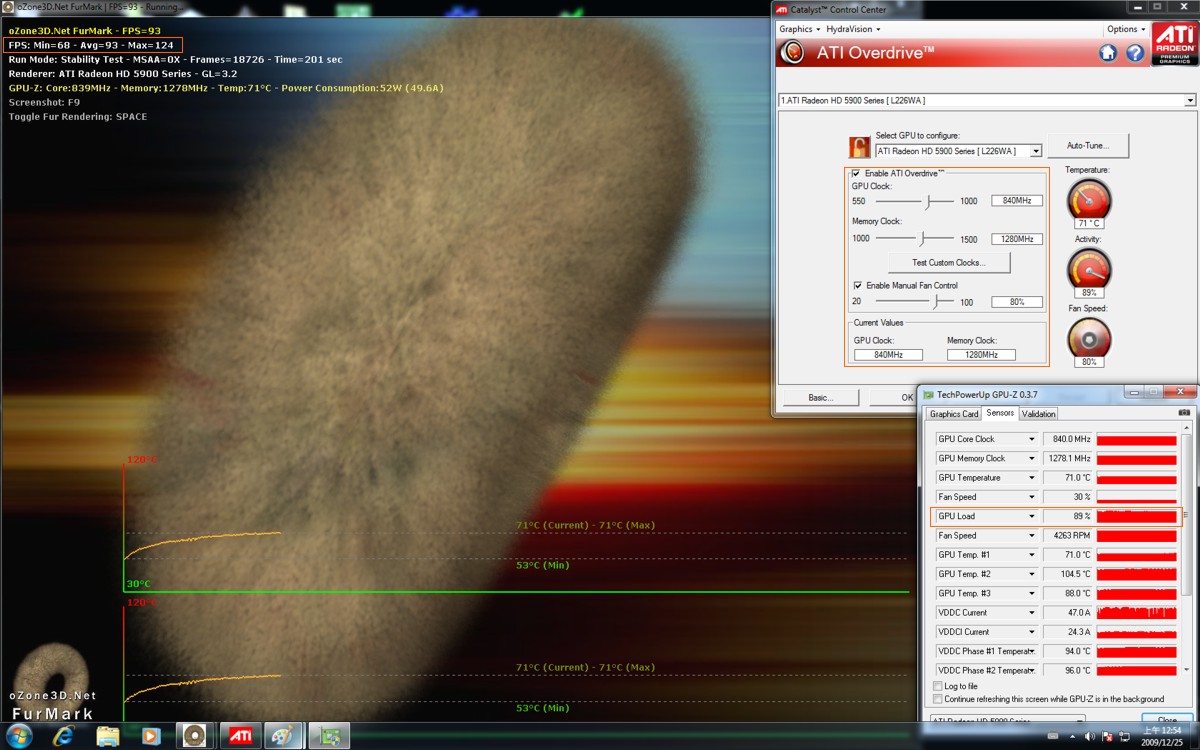Click the Test Custom Clocks... button
Viewport: 1200px width, 750px height.
948,263
